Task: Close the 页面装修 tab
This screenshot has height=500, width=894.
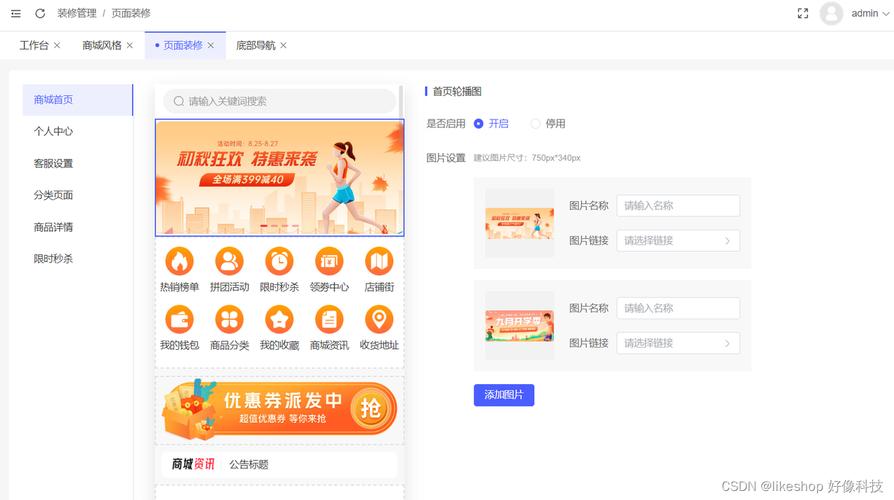Action: coord(211,46)
